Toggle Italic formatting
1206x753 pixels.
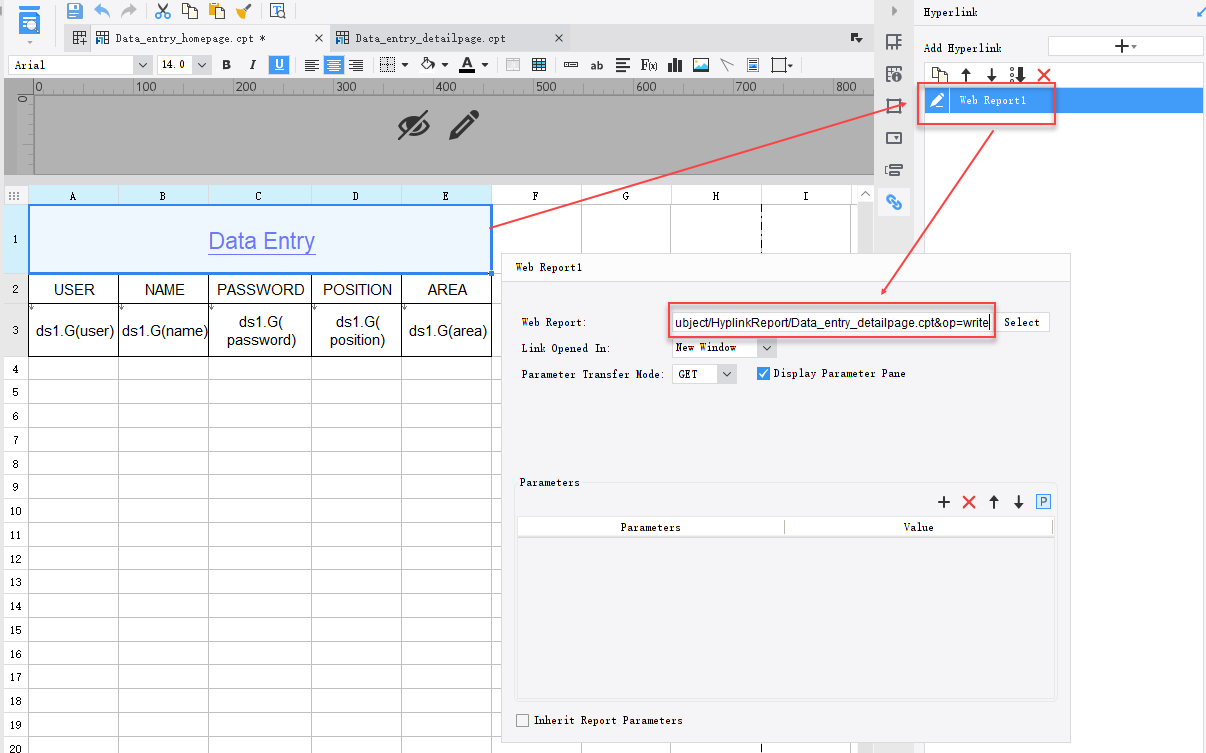[252, 65]
